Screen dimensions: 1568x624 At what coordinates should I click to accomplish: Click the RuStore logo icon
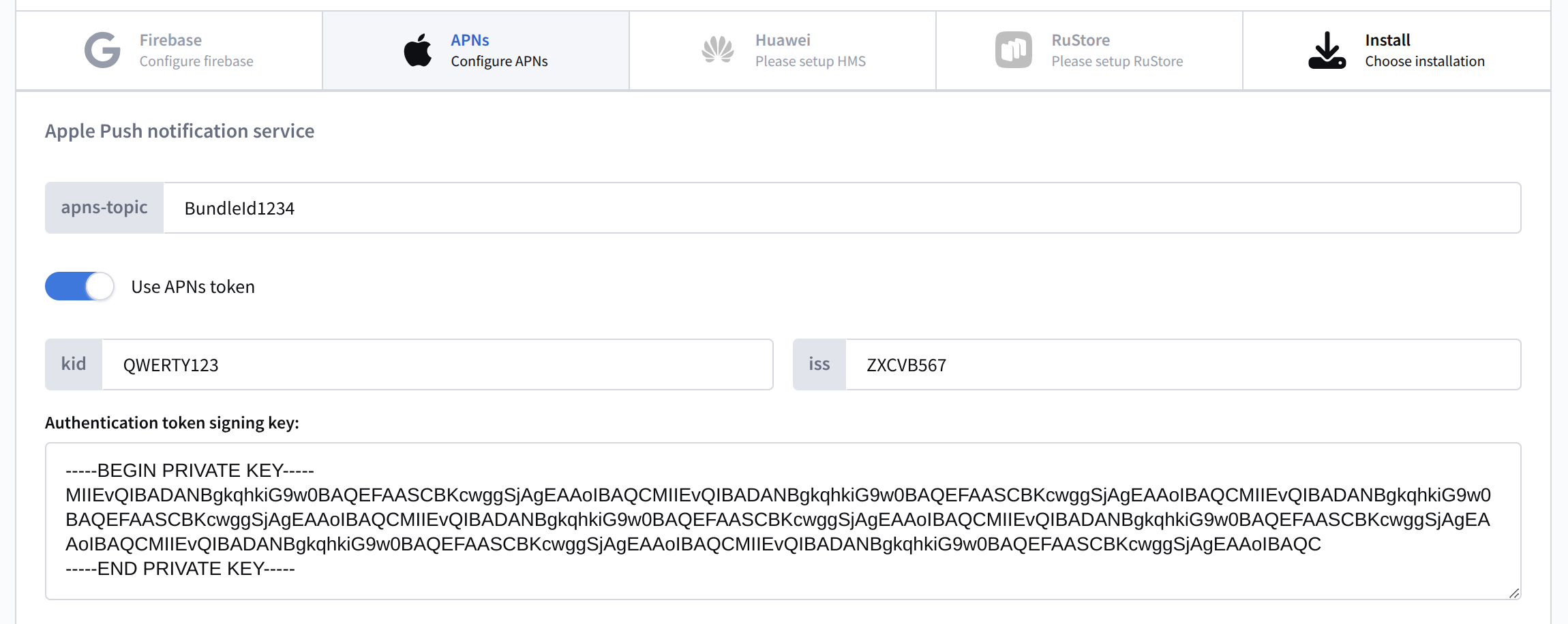point(1013,50)
